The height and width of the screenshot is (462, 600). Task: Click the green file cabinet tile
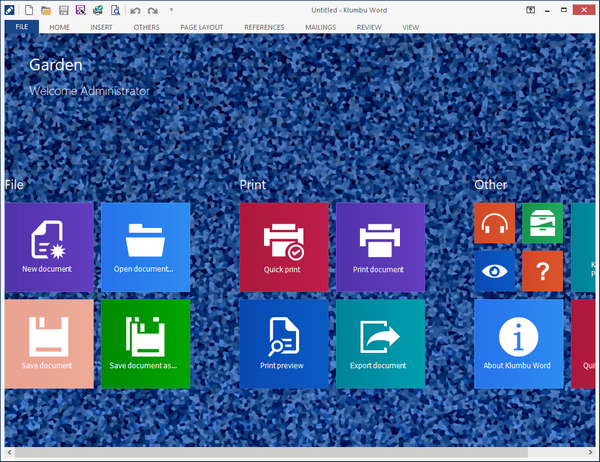pyautogui.click(x=542, y=223)
